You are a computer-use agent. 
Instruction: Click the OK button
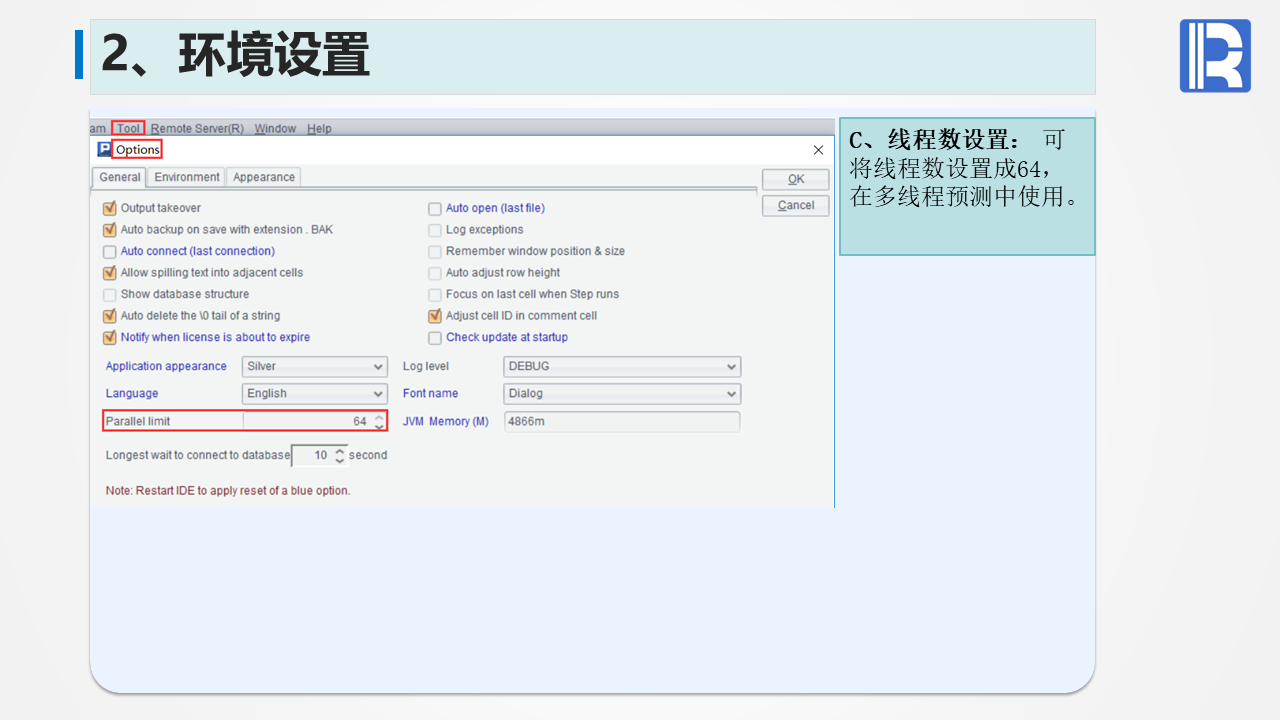click(796, 179)
